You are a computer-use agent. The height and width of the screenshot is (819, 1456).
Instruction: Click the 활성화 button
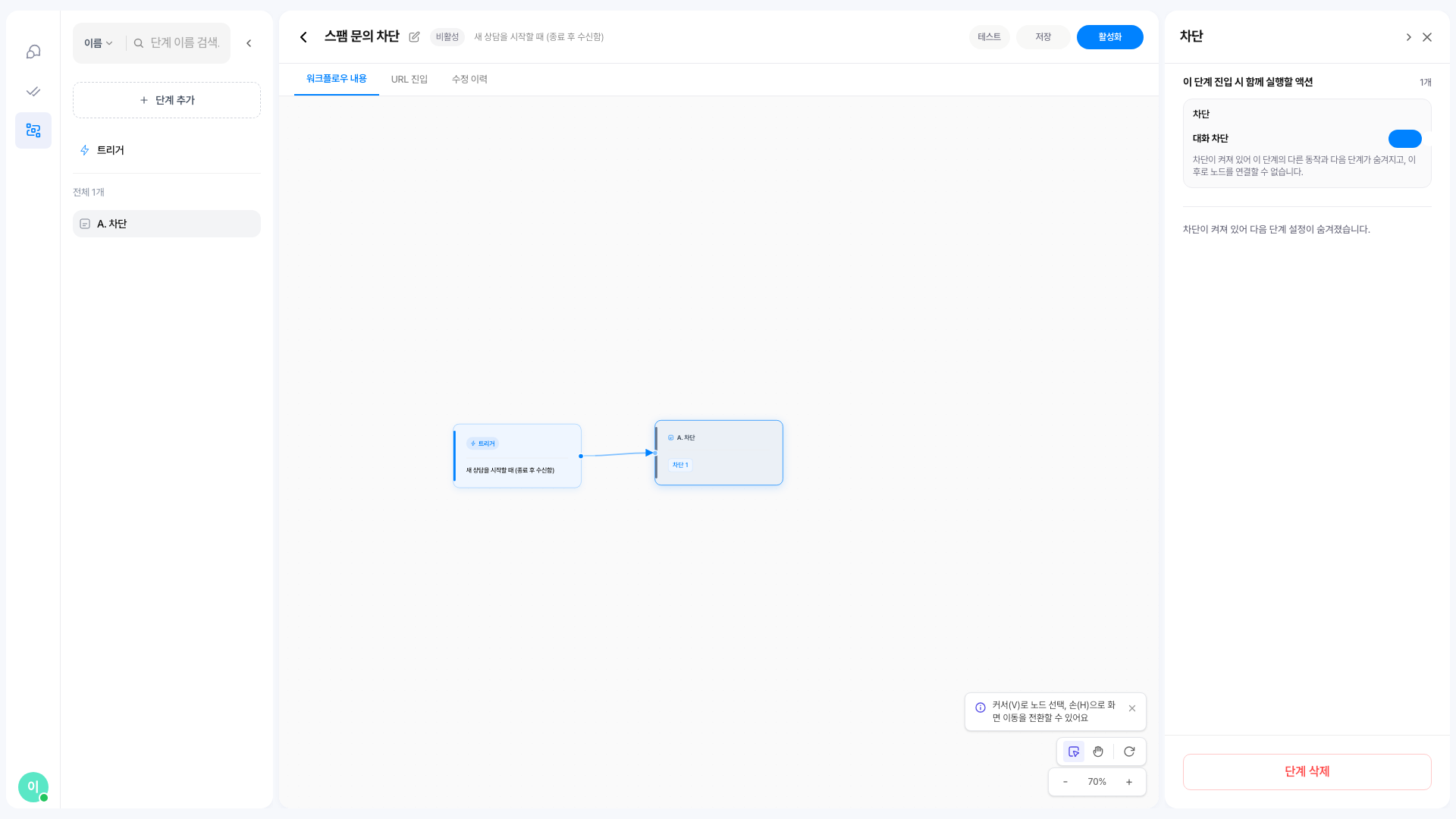(1110, 37)
